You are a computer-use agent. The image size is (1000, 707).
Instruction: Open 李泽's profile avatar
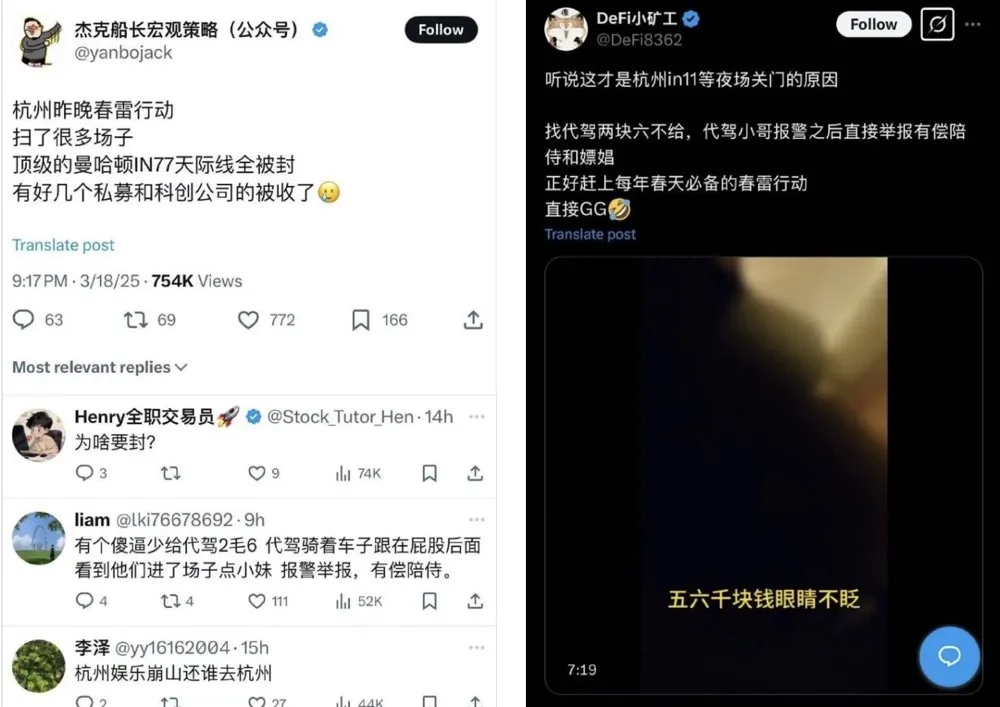click(x=38, y=666)
